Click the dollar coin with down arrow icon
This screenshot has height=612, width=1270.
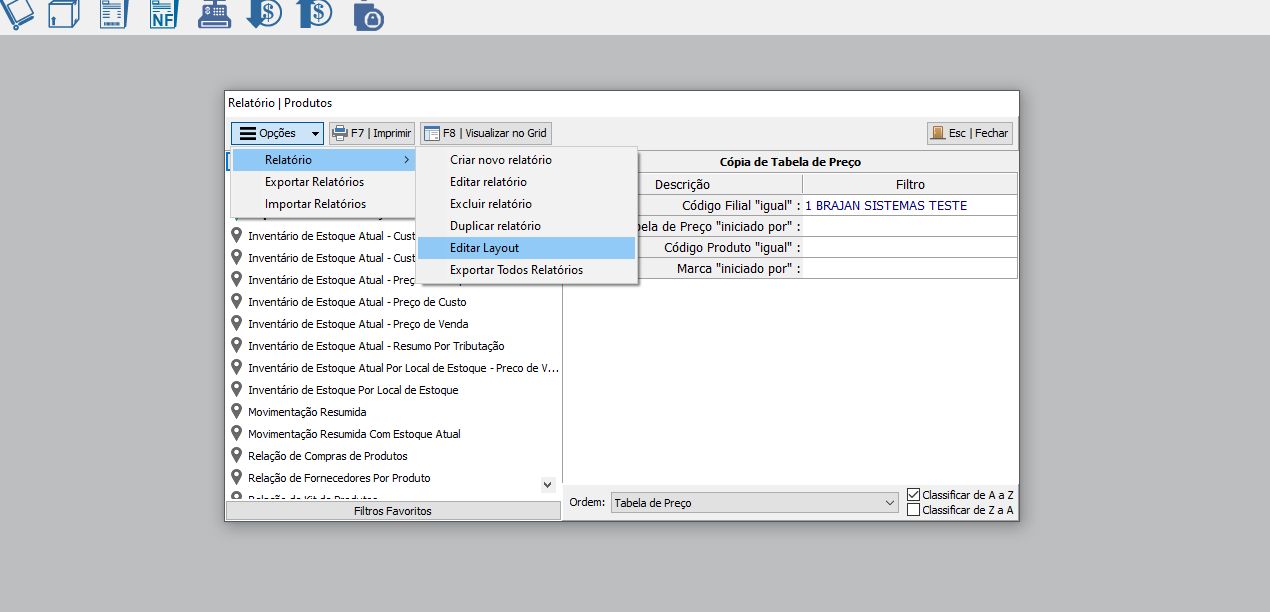click(264, 13)
